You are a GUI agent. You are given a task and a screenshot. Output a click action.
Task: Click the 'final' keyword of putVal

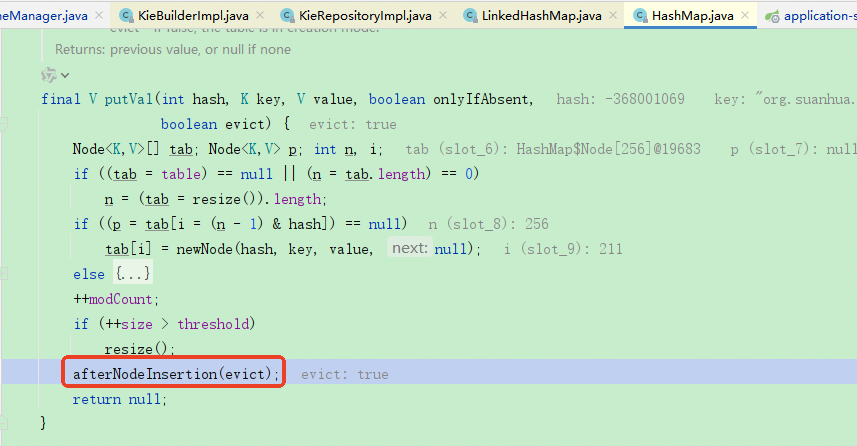[x=61, y=99]
